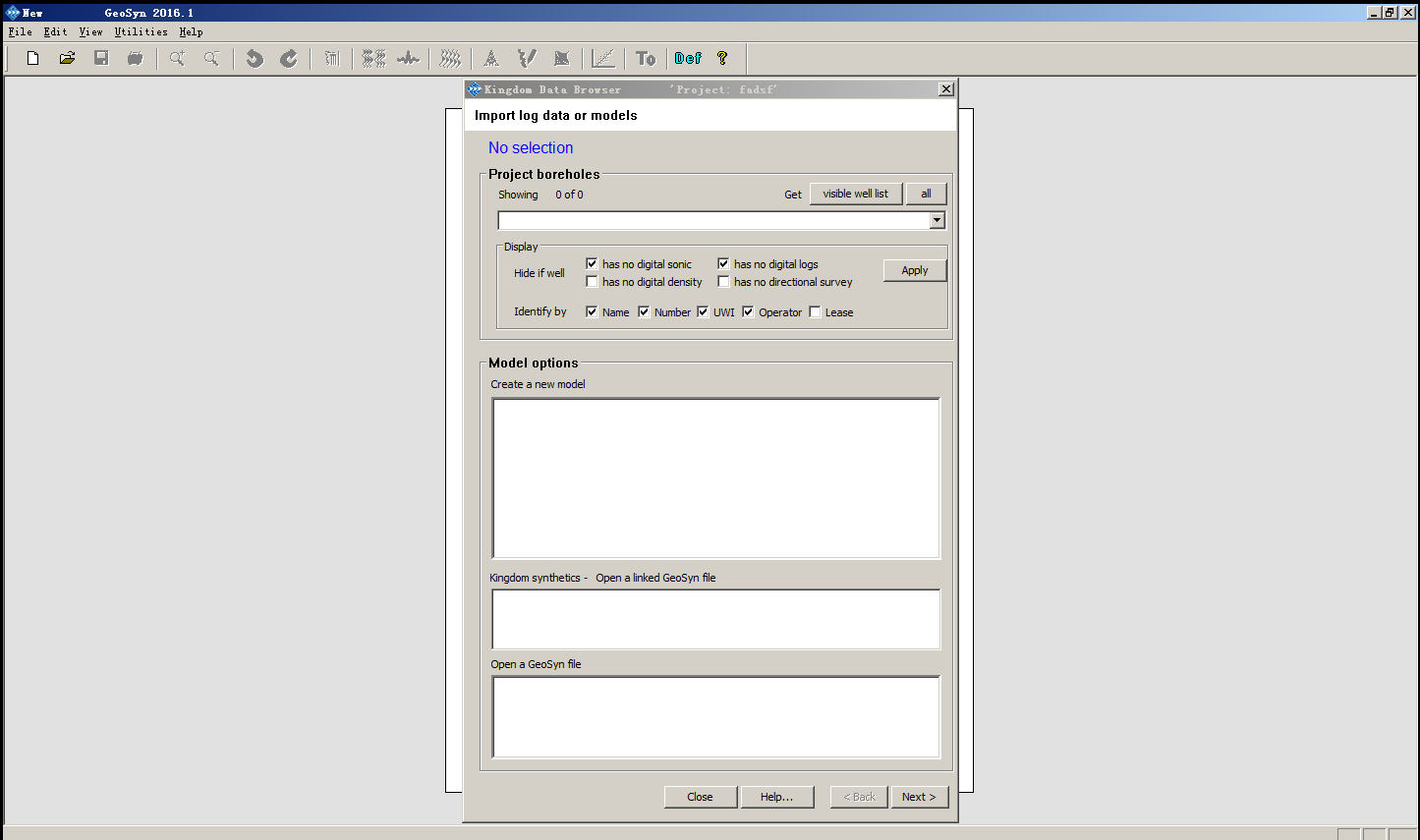Click the 'Showing 0 of 0' text

[540, 195]
